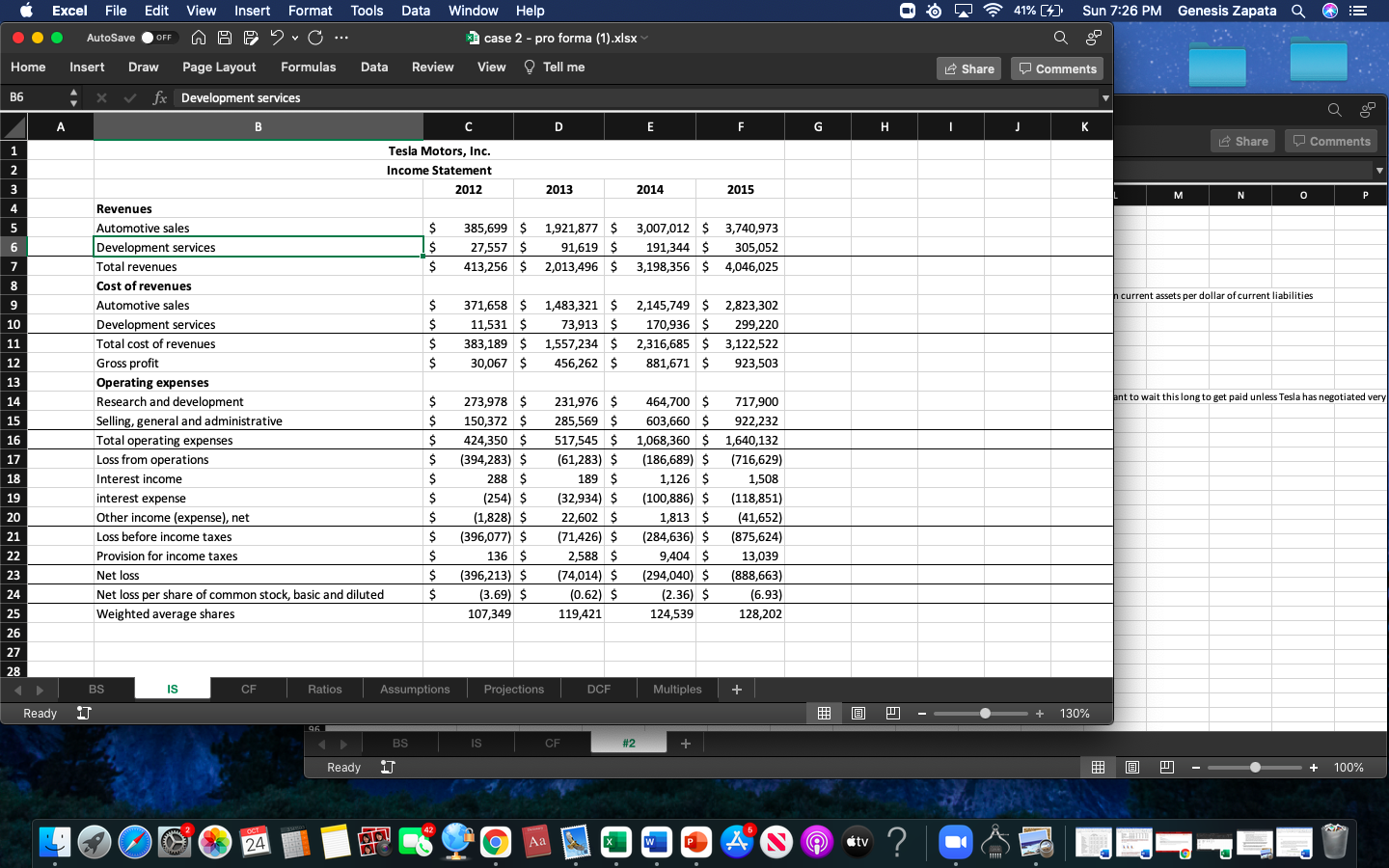Open the Format menu in menu bar
Screen dimensions: 1389x868
point(310,11)
